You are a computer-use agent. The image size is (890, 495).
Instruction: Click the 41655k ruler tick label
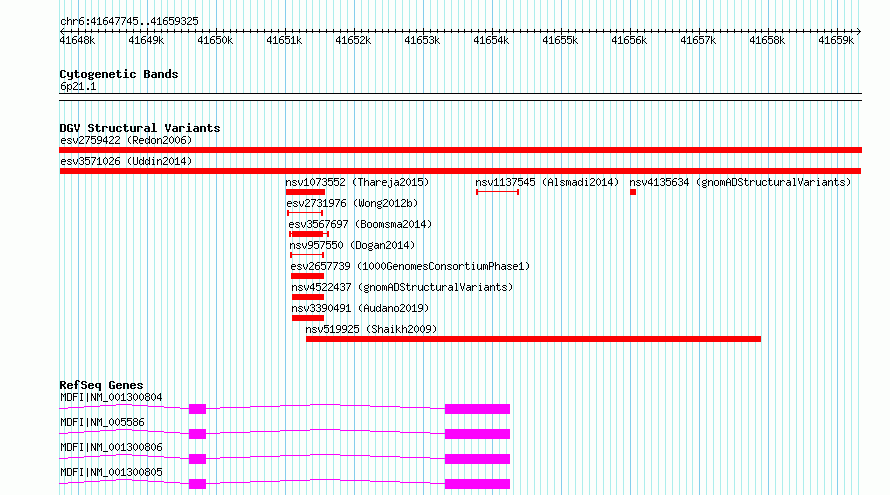(x=560, y=40)
